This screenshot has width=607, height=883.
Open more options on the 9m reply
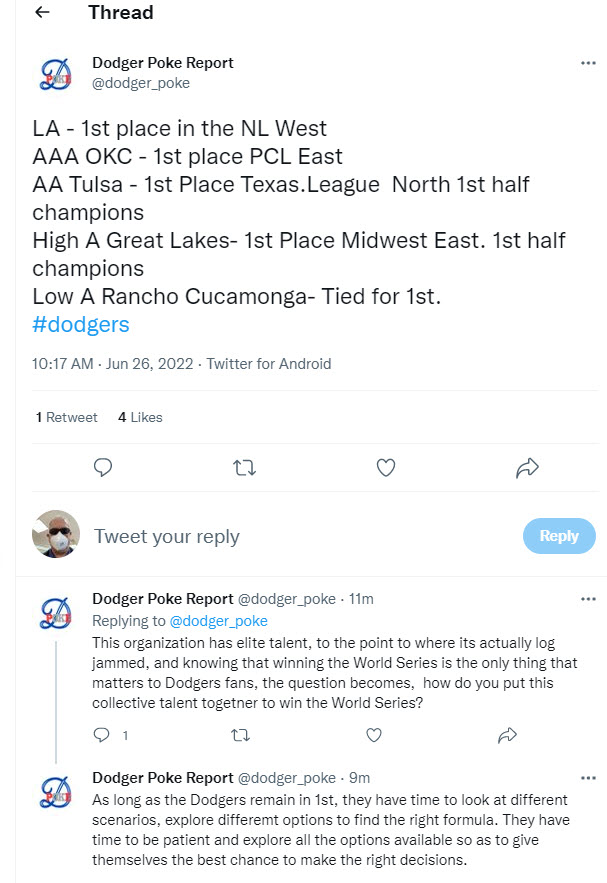click(588, 778)
